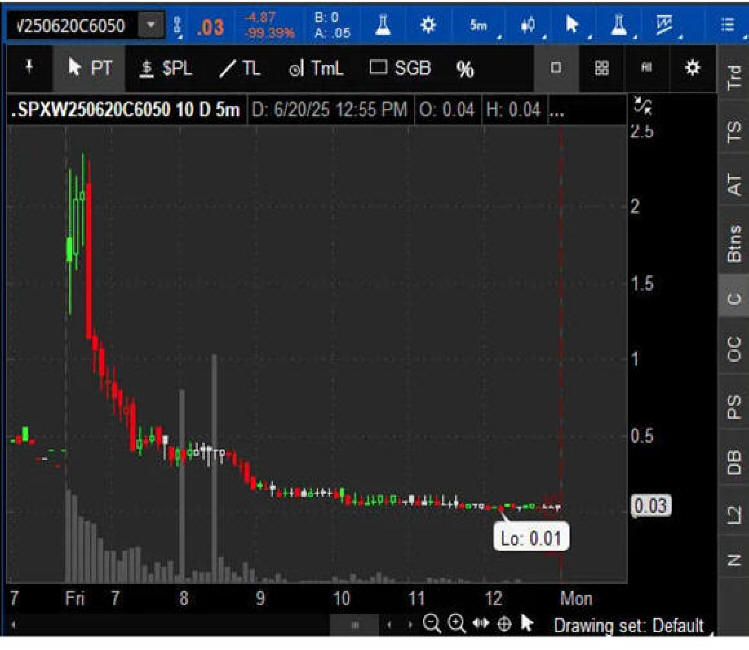The image size is (749, 650).
Task: Click the tall red candle near price 2
Action: click(89, 260)
